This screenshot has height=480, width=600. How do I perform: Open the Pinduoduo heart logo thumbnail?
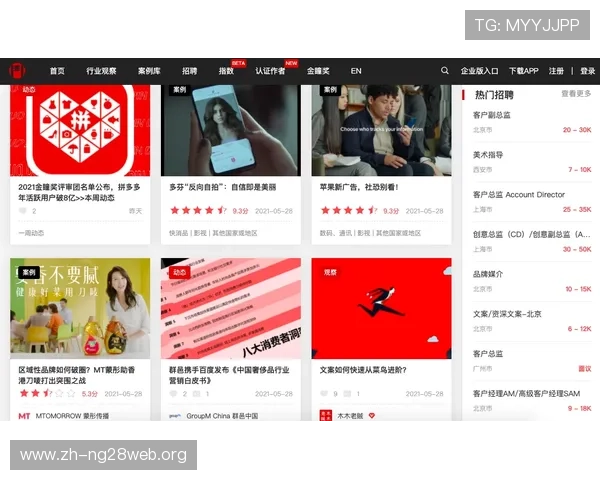(80, 130)
